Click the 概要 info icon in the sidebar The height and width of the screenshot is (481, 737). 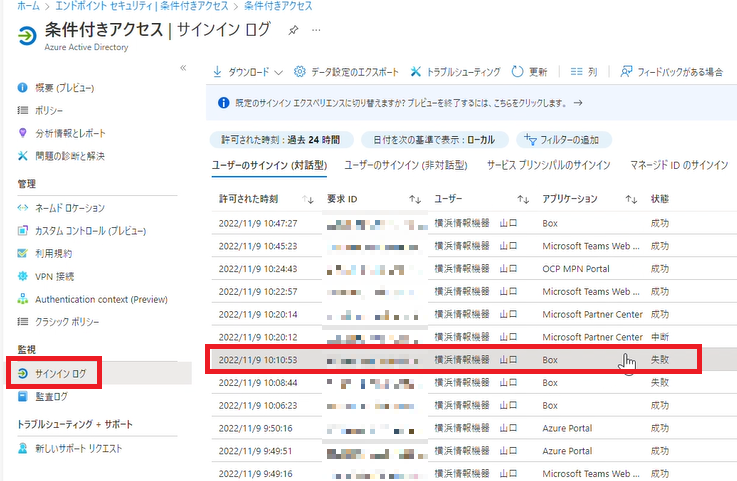[22, 87]
